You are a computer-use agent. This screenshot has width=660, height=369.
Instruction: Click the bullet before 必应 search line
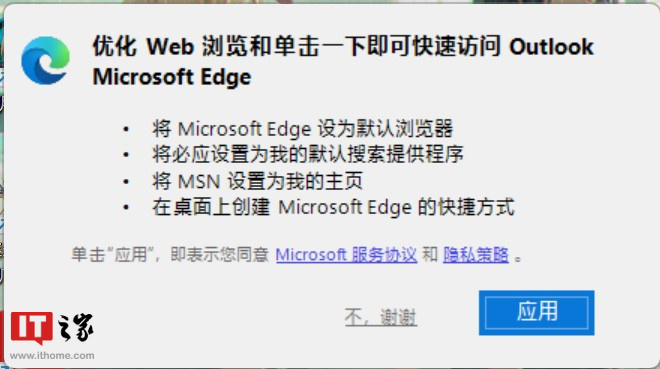click(126, 155)
